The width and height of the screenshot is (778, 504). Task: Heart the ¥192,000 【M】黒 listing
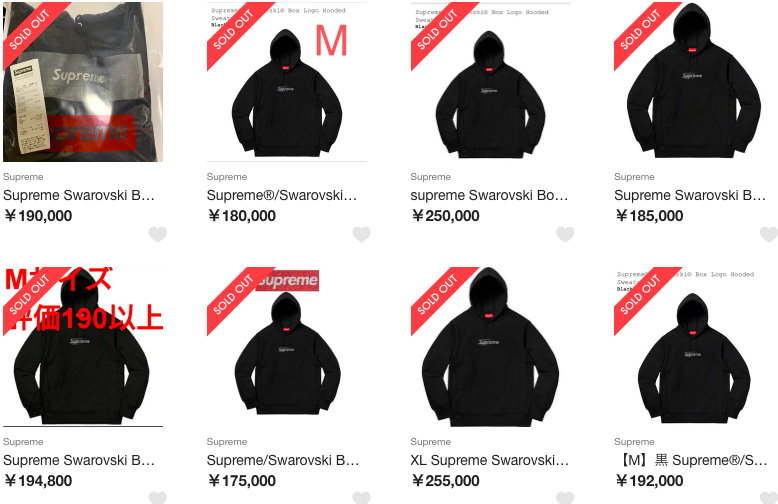point(769,498)
